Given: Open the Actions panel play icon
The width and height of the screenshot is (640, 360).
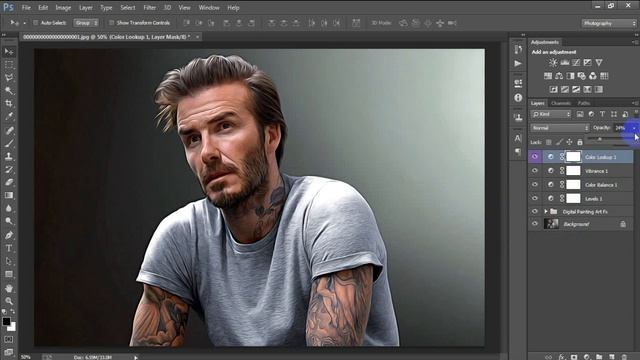Looking at the screenshot, I should tap(518, 64).
